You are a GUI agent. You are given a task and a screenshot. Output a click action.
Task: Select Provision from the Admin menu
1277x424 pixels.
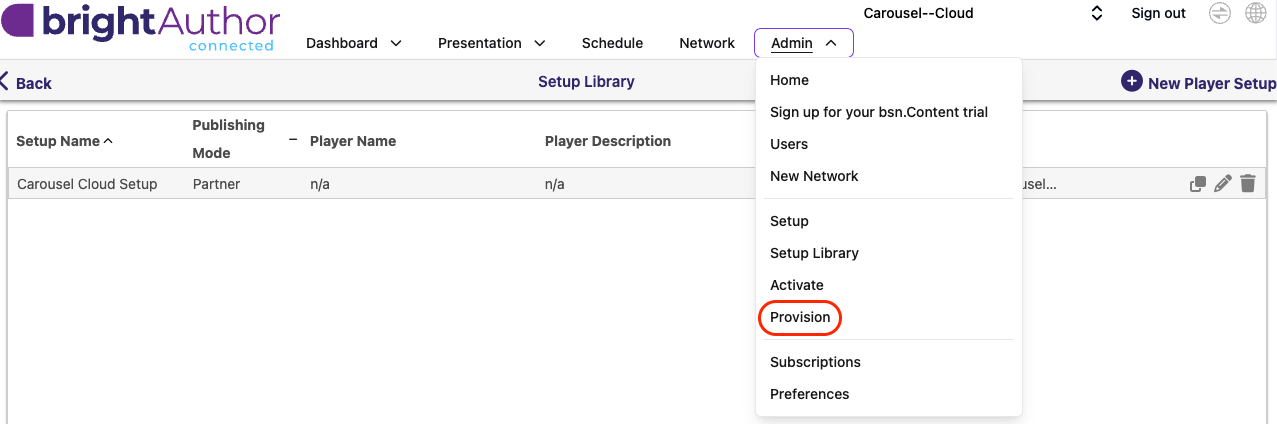pyautogui.click(x=800, y=317)
